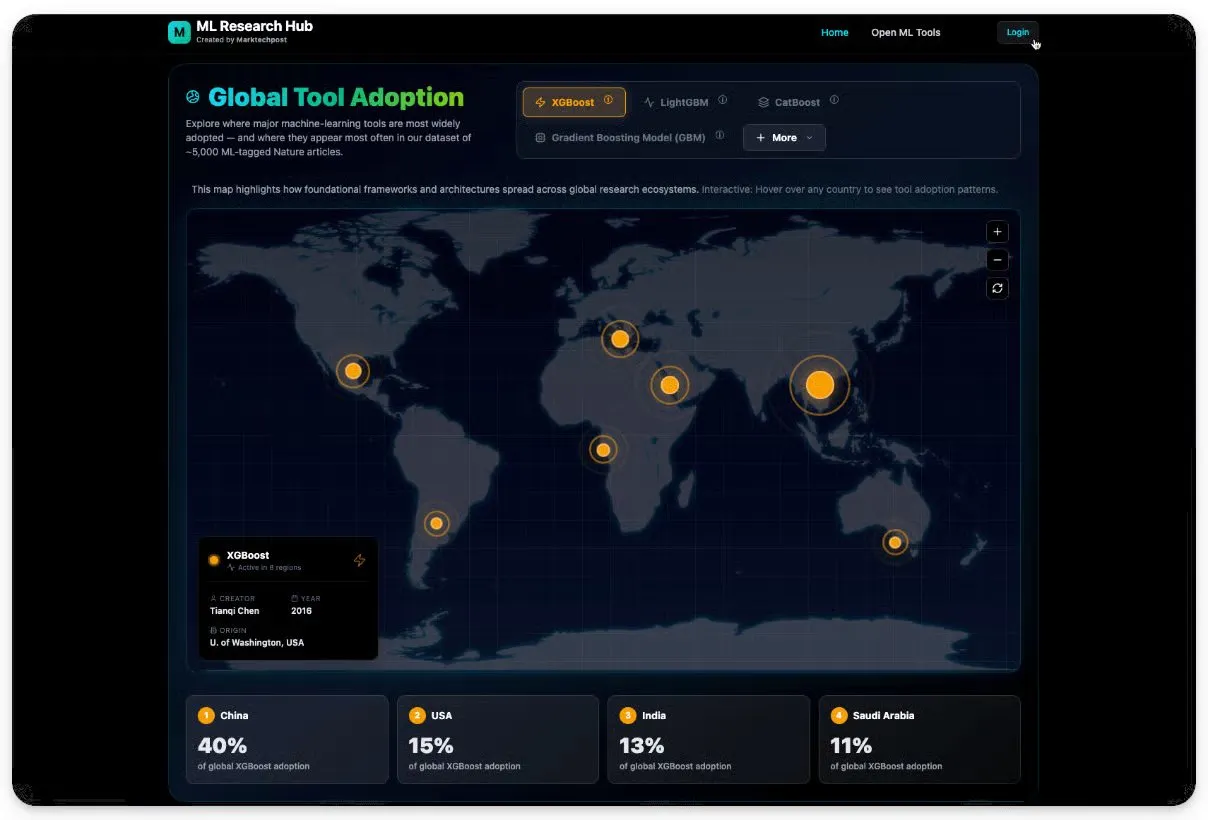Viewport: 1208px width, 820px height.
Task: Reset the map view
Action: coord(997,288)
